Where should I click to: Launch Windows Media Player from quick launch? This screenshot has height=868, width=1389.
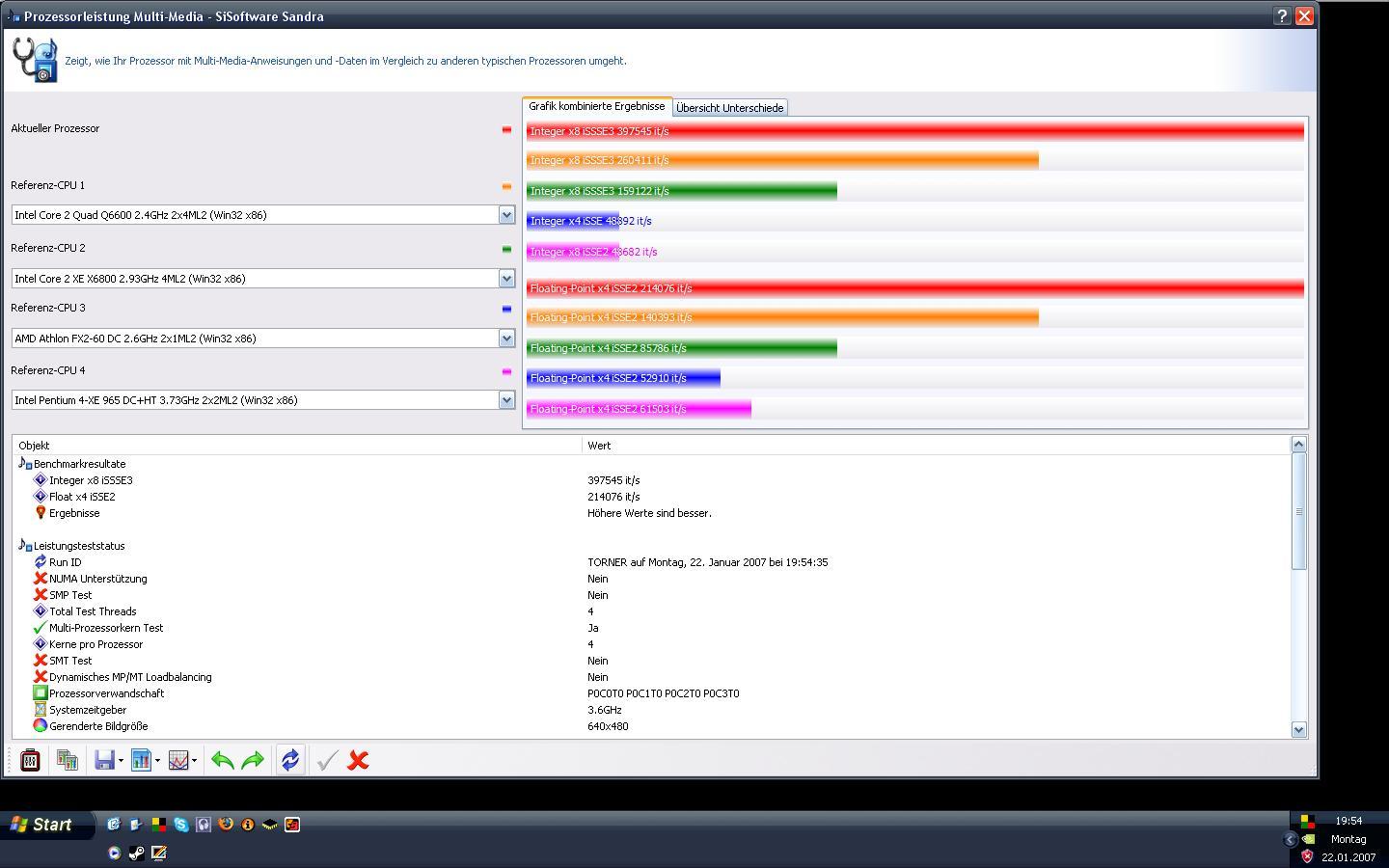tap(114, 853)
